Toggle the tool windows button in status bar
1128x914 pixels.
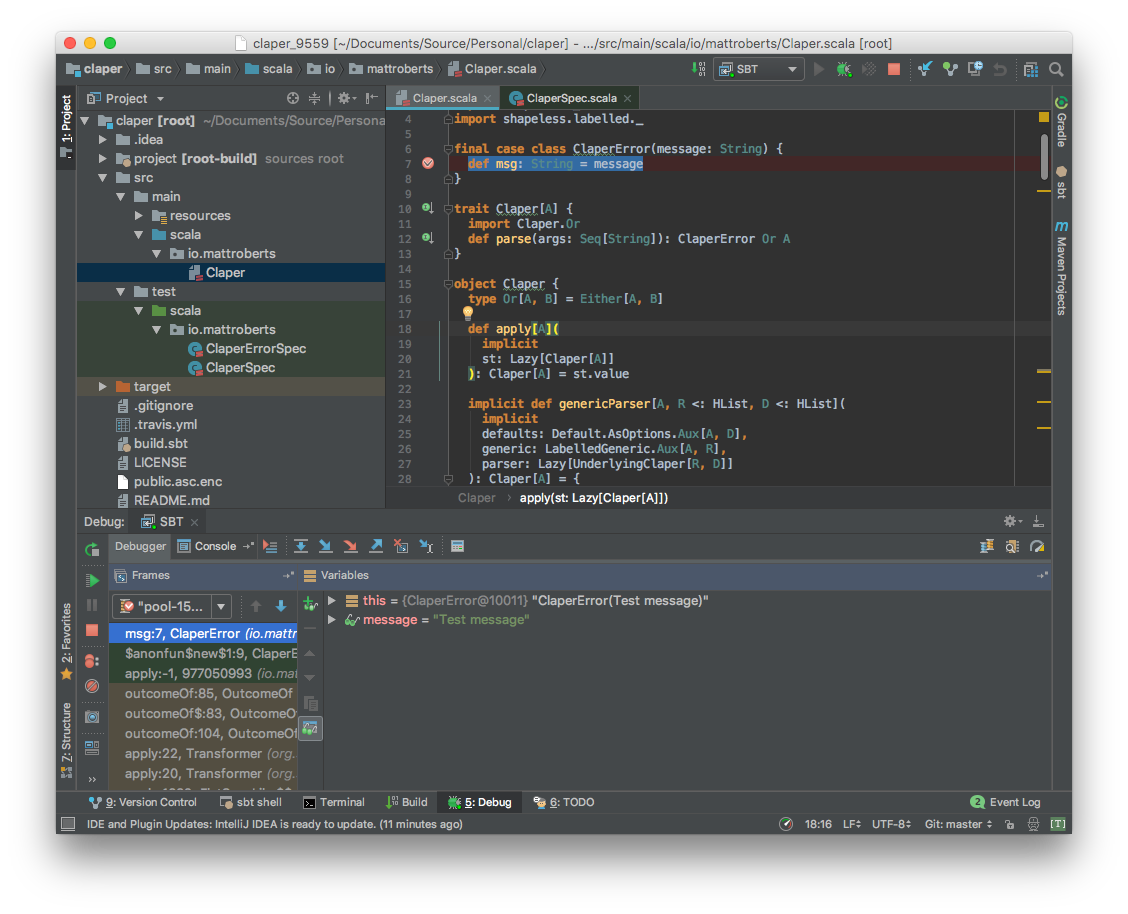[68, 824]
